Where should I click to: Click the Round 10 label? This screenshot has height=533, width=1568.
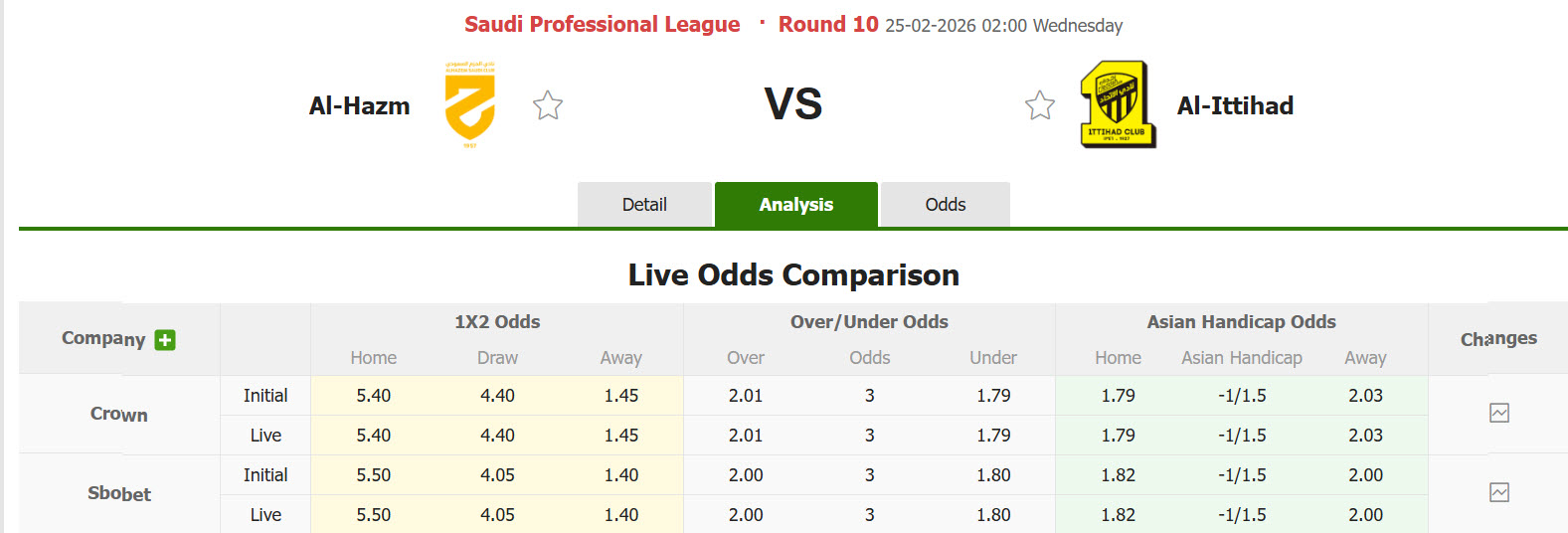pyautogui.click(x=827, y=25)
